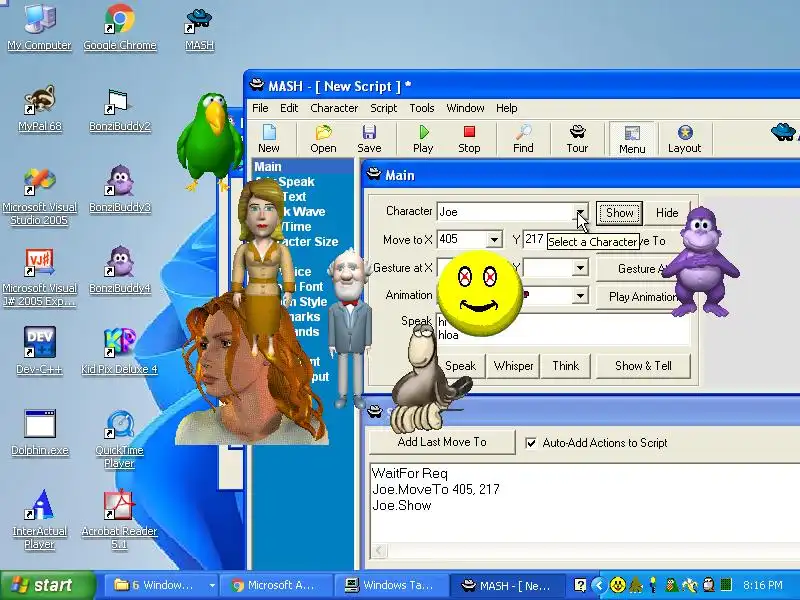Click the Play Animation button
Viewport: 800px width, 600px height.
[x=643, y=296]
